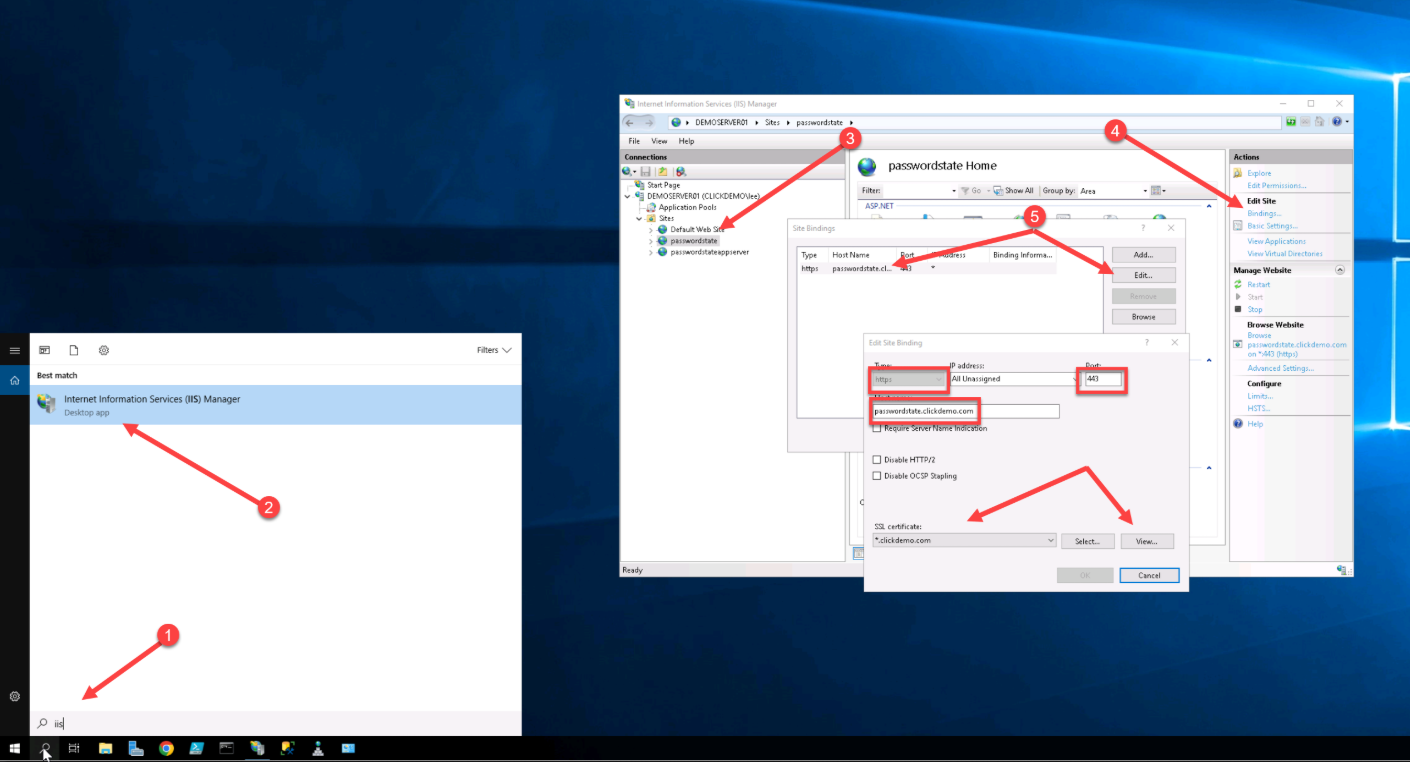1410x762 pixels.
Task: Open File Explorer from the taskbar
Action: (x=105, y=748)
